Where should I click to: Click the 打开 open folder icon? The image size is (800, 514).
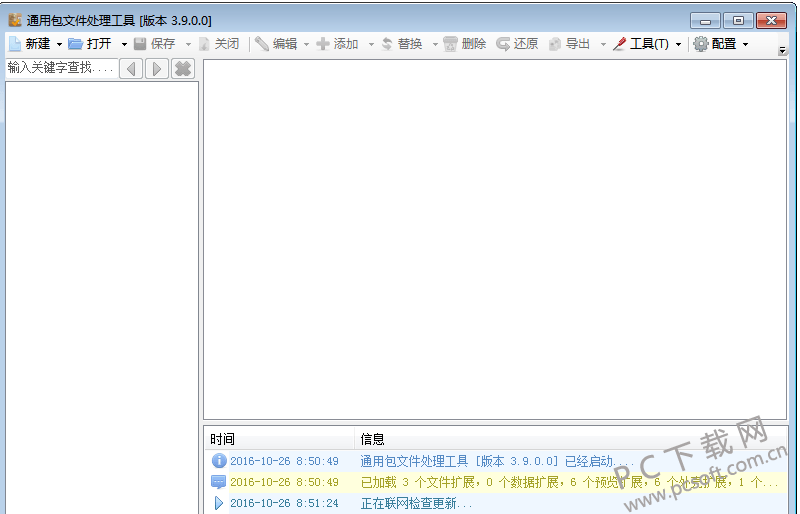point(76,44)
